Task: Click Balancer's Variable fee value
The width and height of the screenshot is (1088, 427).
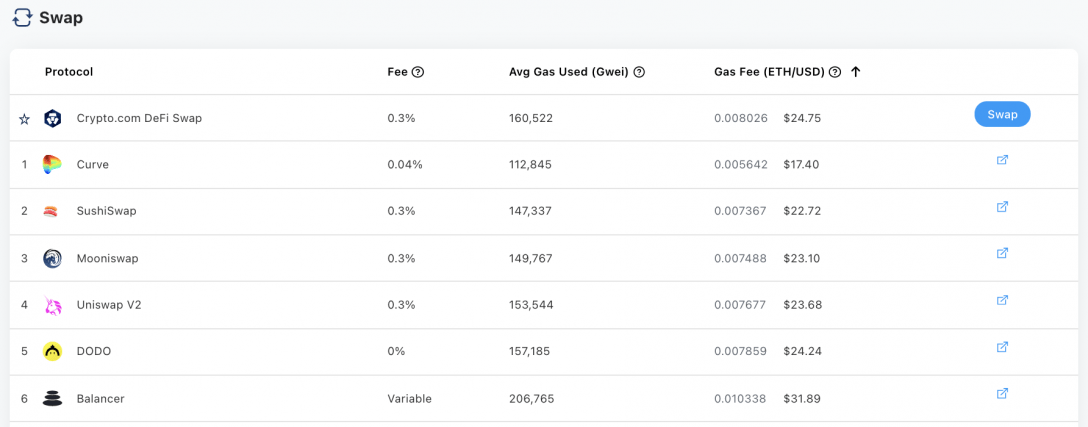Action: (409, 399)
